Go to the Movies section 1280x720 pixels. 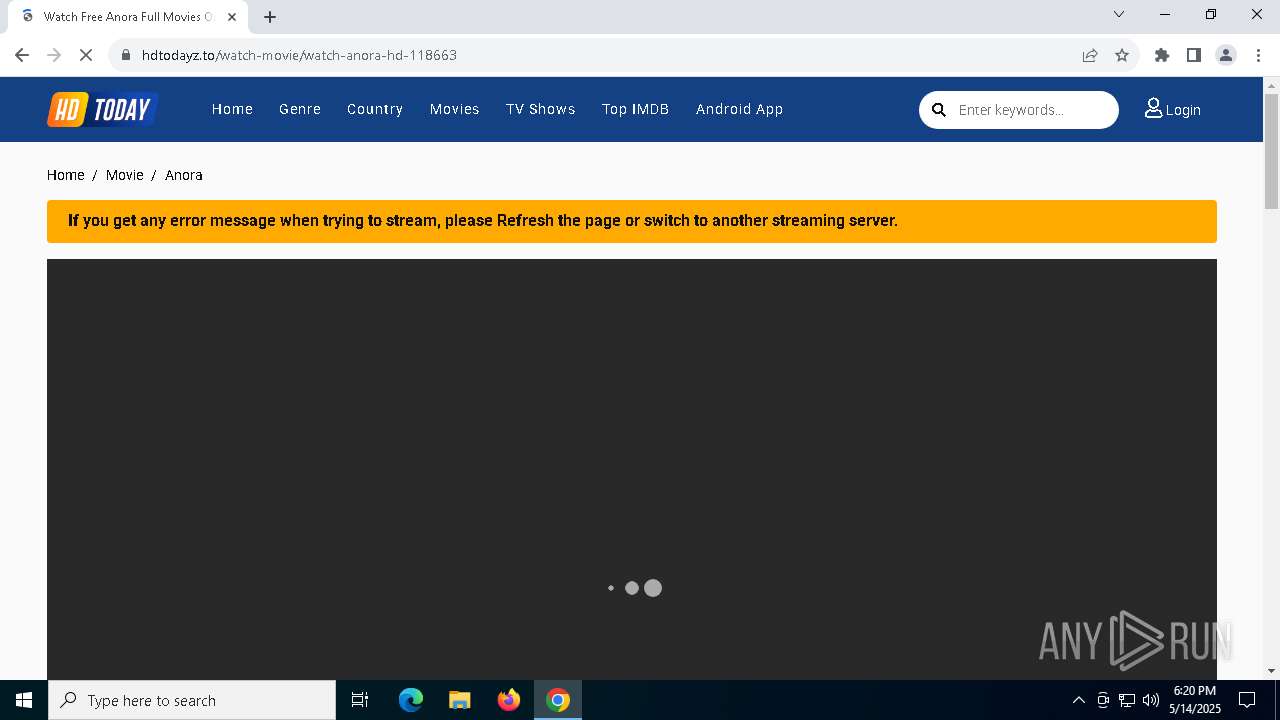click(x=455, y=109)
